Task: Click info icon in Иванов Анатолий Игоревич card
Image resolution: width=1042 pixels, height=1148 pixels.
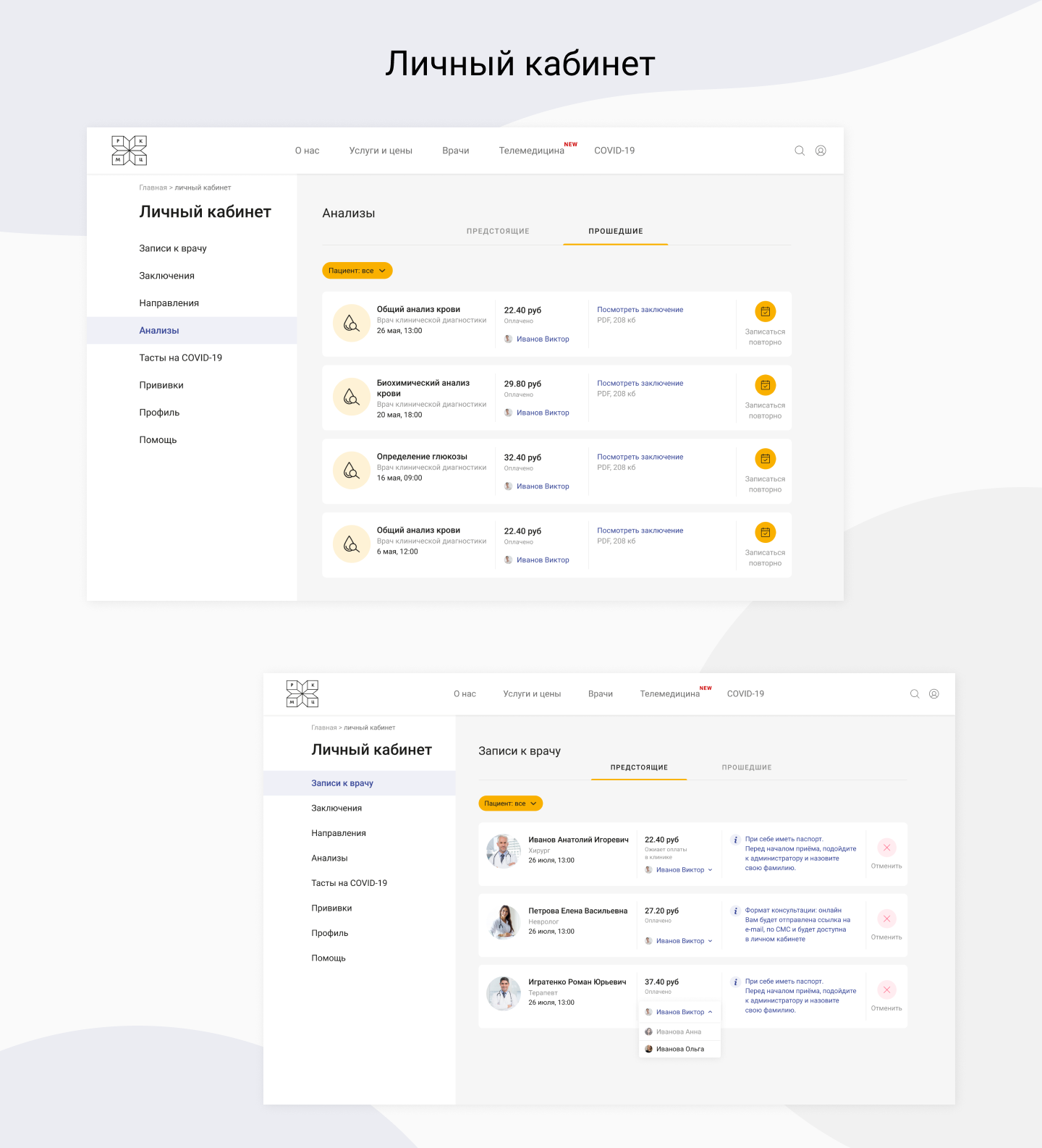Action: point(735,840)
